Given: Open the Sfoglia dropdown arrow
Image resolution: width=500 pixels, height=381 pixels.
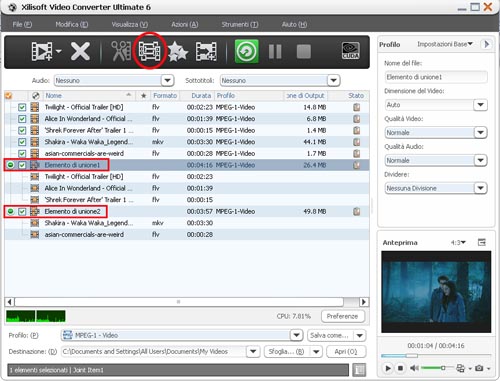Looking at the screenshot, I should 316,351.
